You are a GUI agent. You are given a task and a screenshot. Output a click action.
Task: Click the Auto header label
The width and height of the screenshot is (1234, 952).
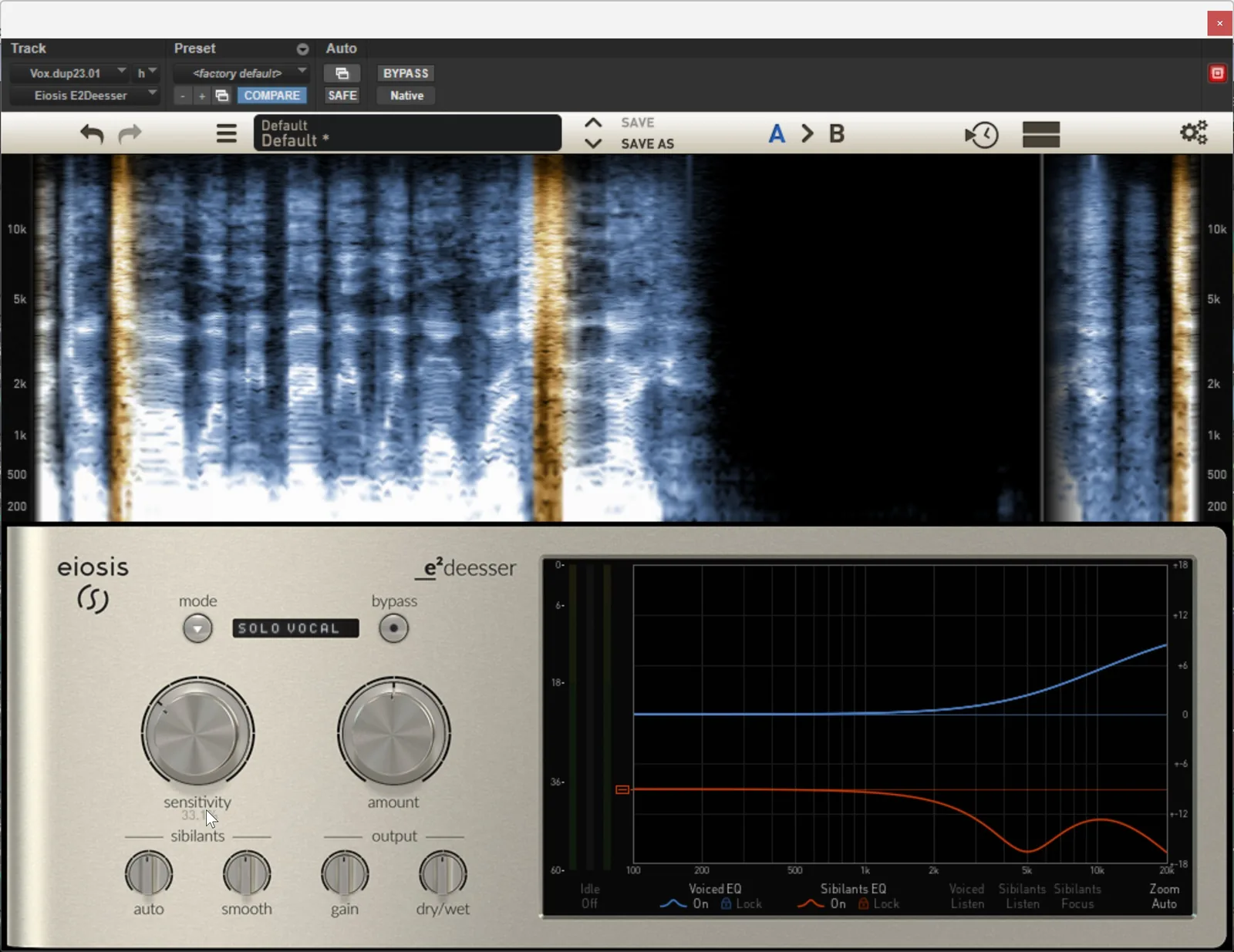pos(341,48)
